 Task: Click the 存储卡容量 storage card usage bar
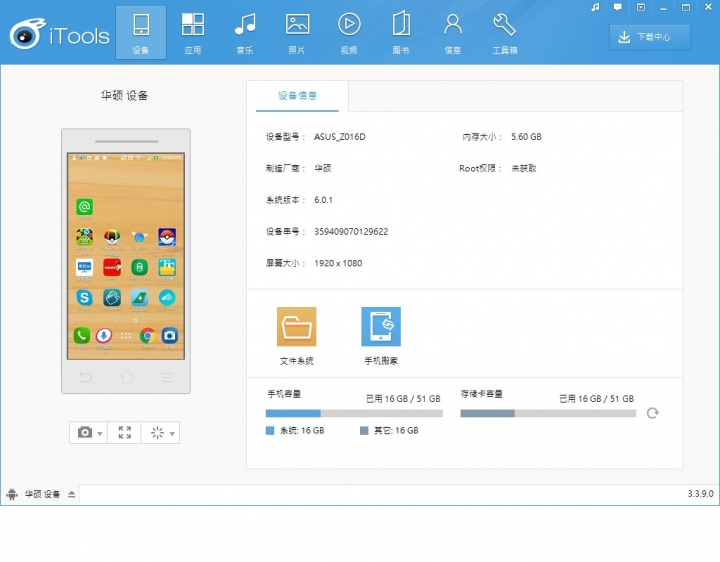click(548, 413)
